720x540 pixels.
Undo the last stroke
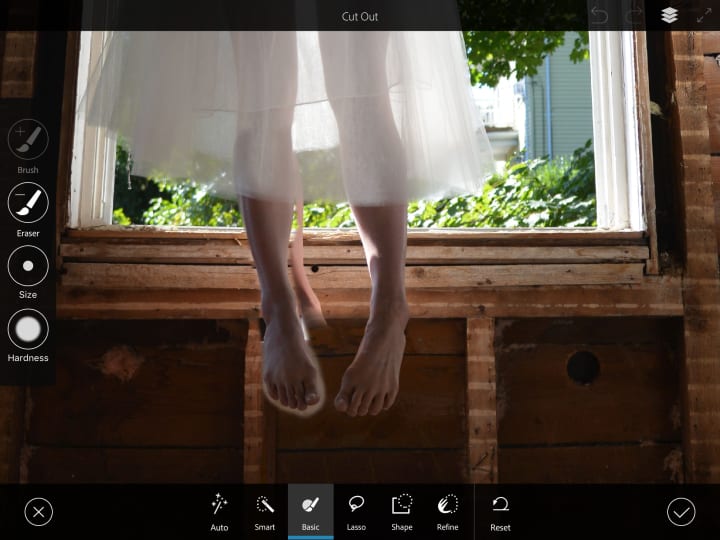[599, 16]
